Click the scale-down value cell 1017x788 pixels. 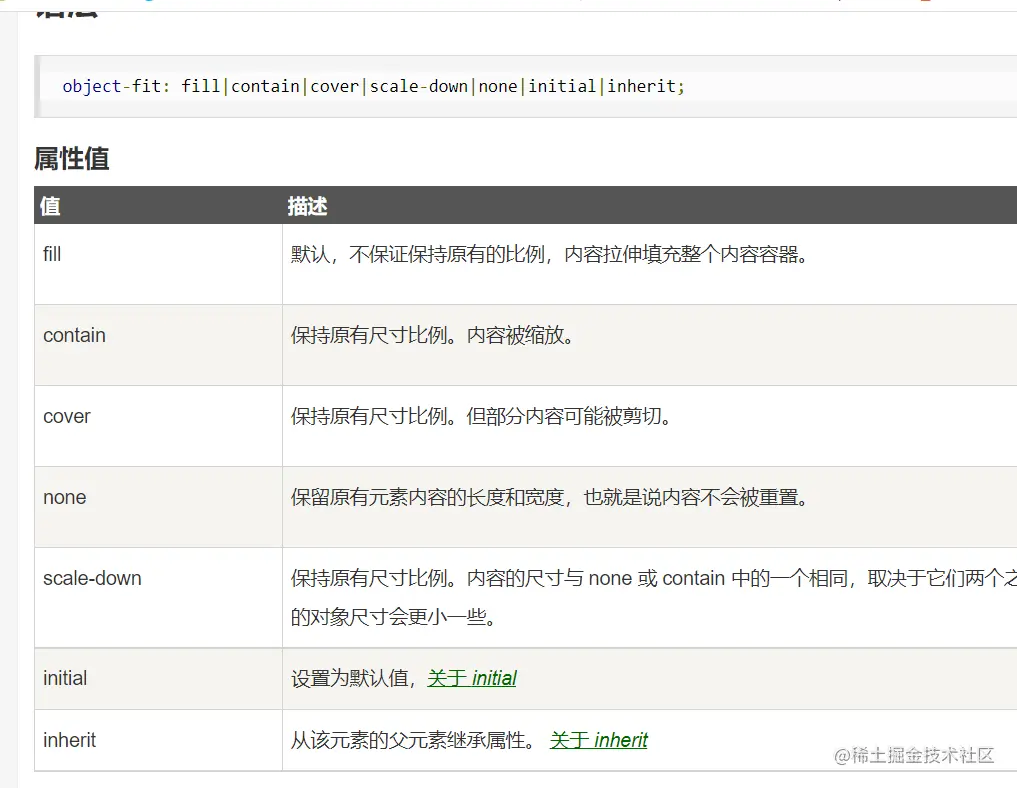[x=158, y=597]
